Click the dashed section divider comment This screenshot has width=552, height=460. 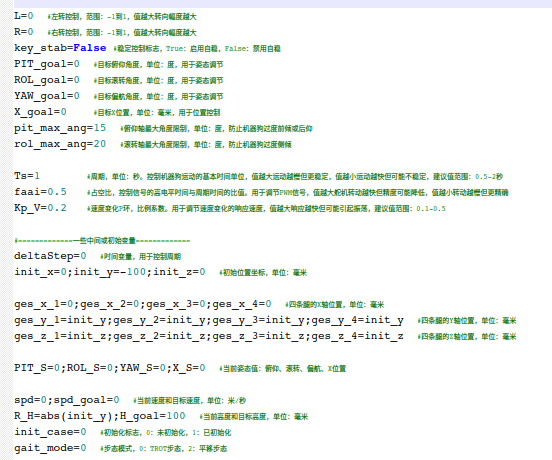pyautogui.click(x=102, y=241)
